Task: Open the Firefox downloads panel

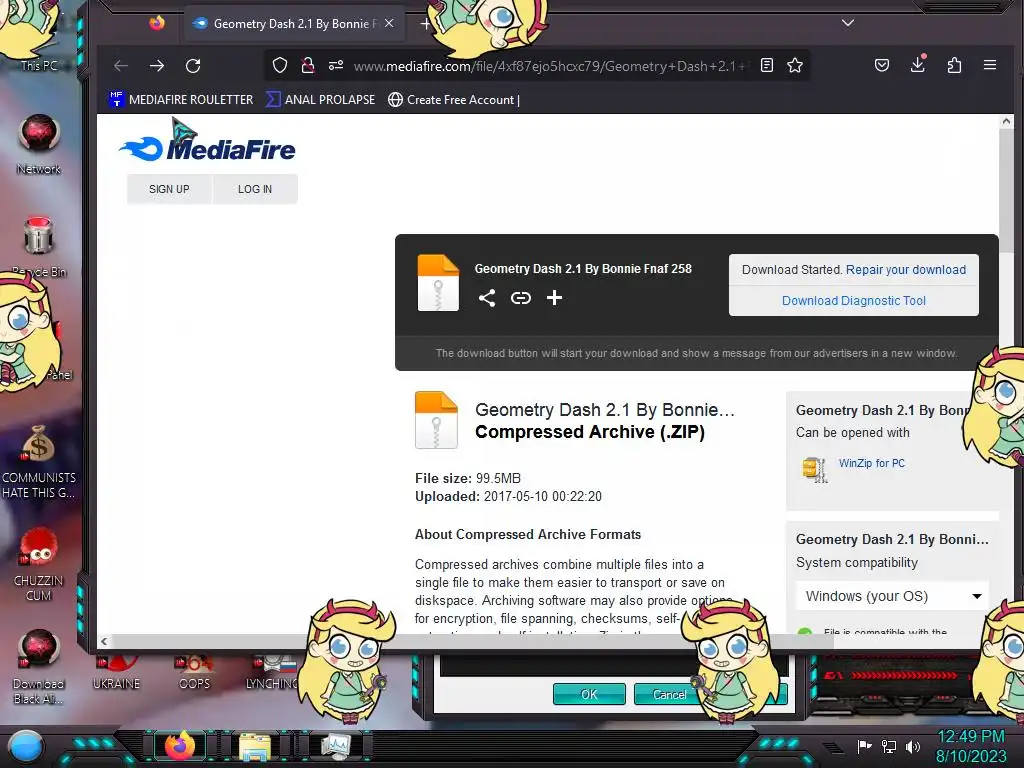Action: 918,65
